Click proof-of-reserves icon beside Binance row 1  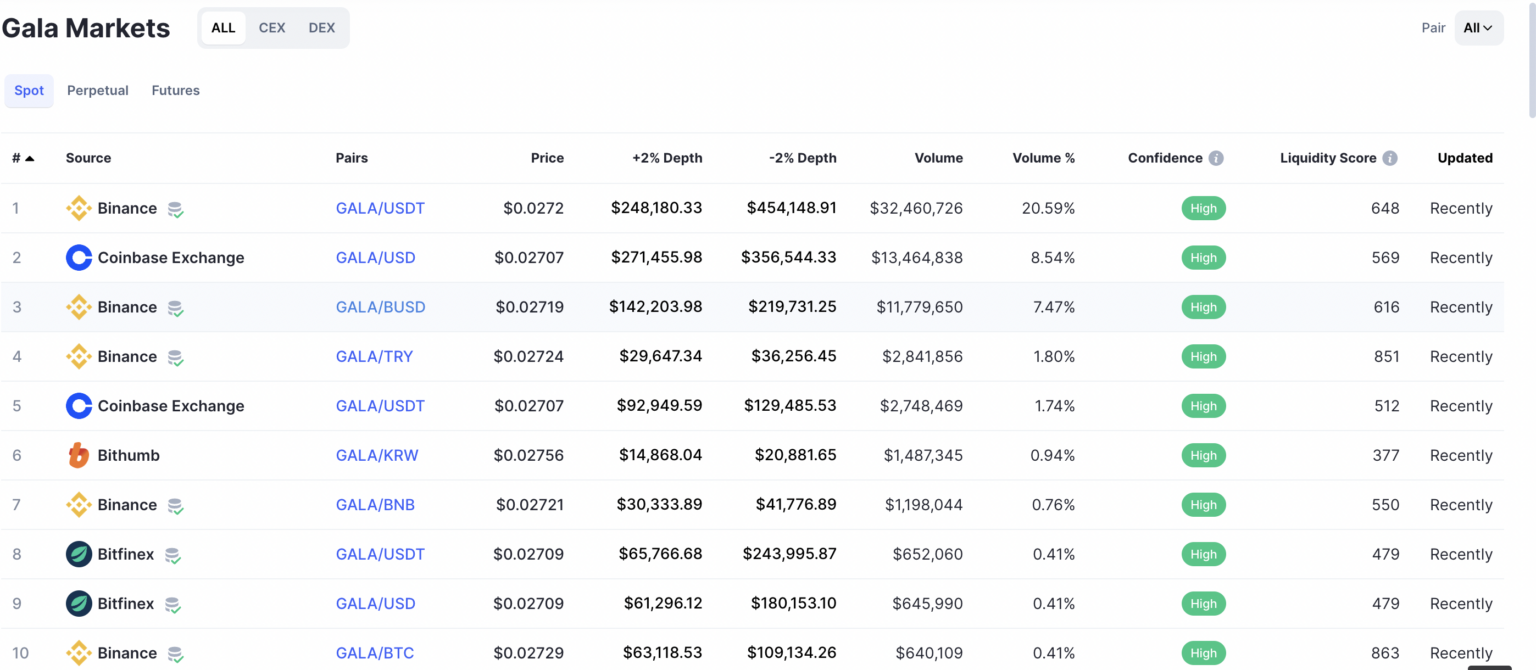[x=176, y=209]
